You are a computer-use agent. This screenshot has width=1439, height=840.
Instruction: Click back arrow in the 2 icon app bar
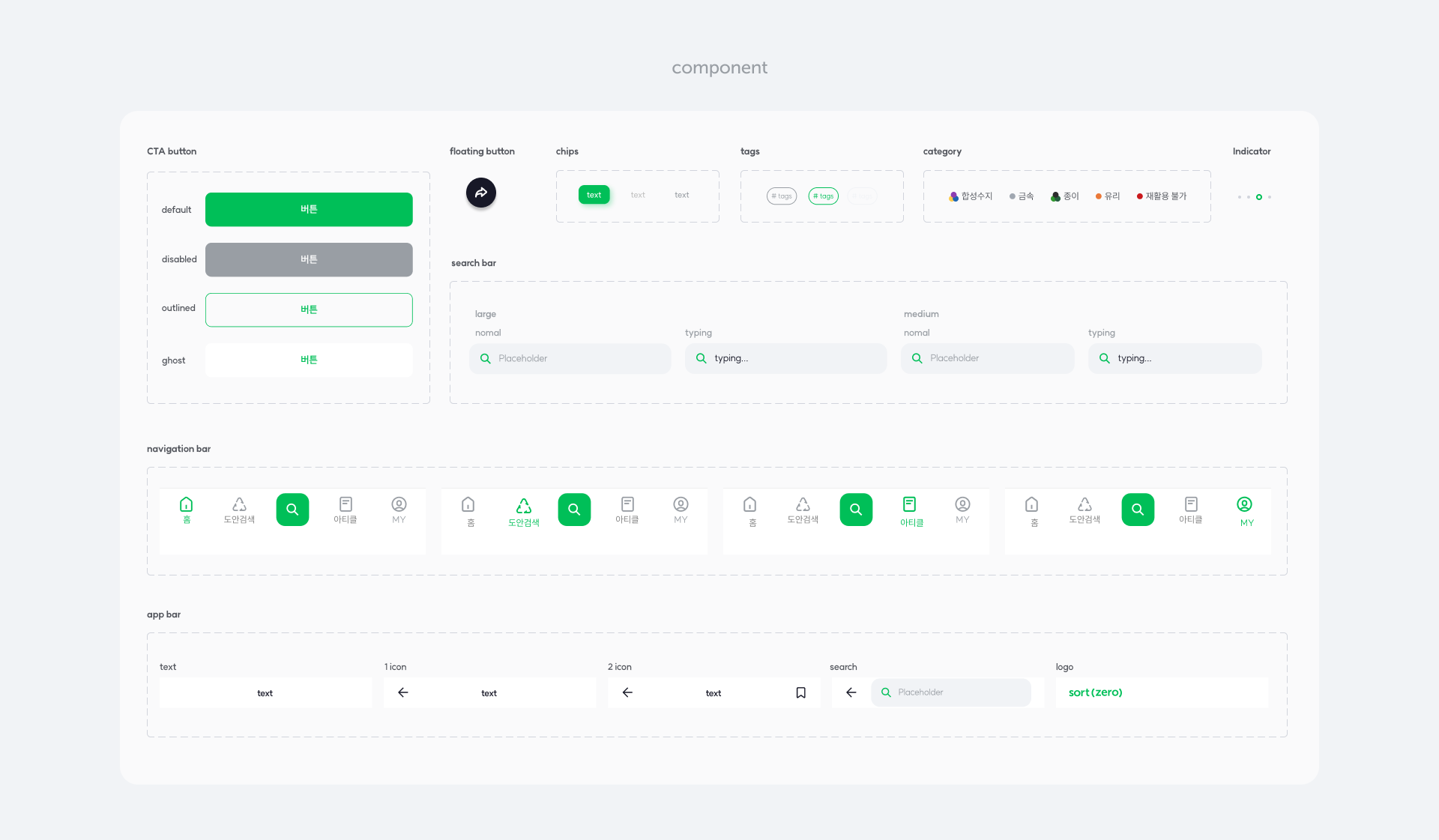(628, 692)
